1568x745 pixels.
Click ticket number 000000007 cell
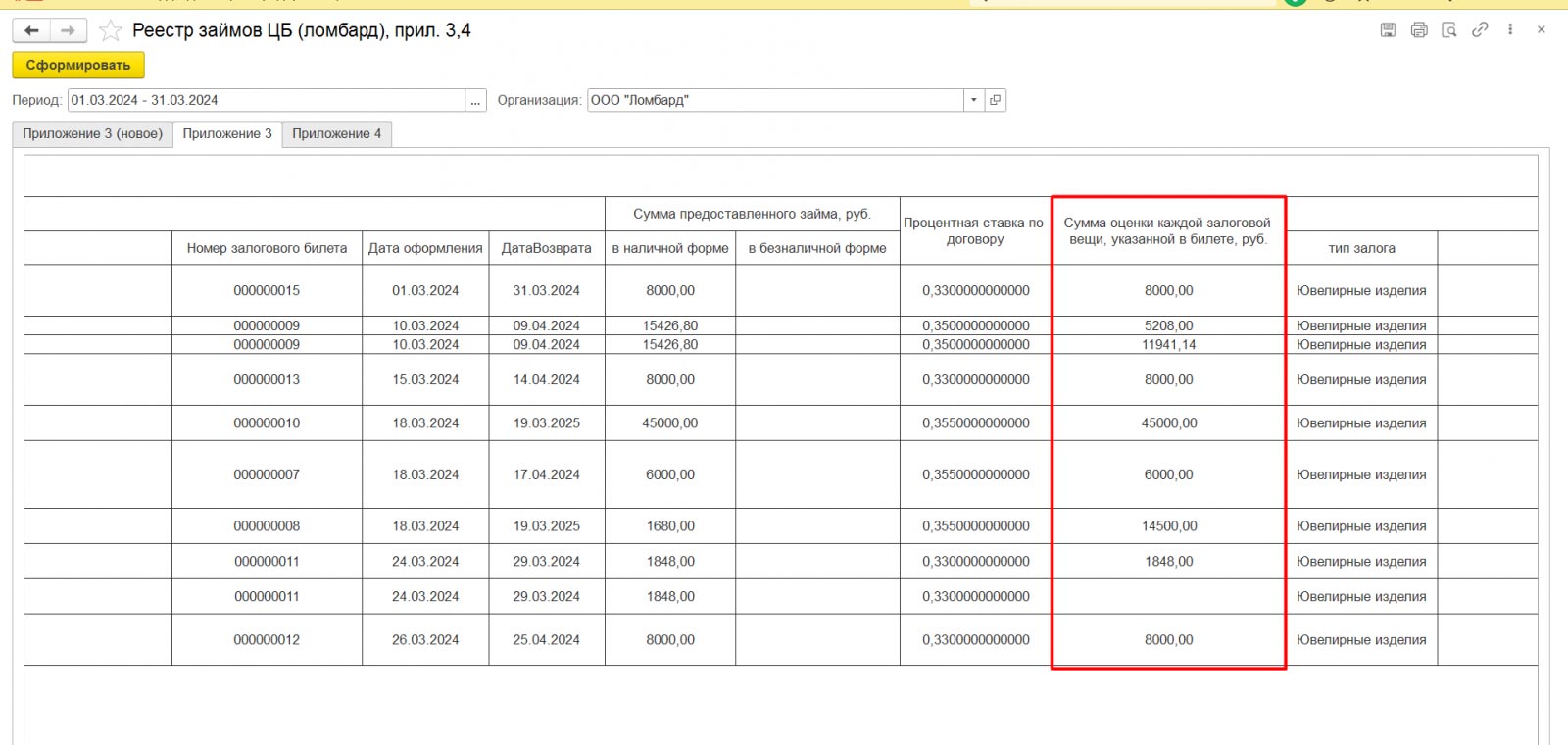pos(267,474)
